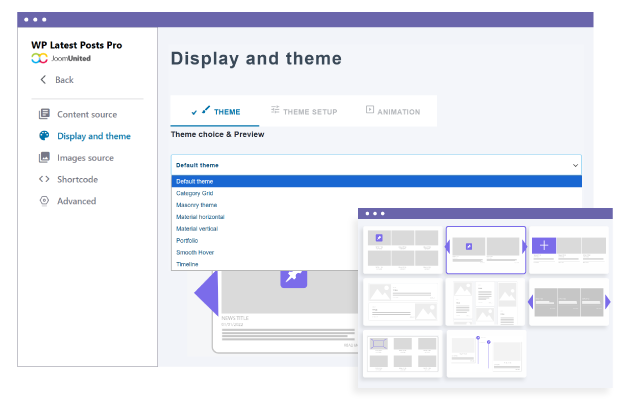This screenshot has width=630, height=400.
Task: Open the Images source section
Action: click(x=85, y=158)
